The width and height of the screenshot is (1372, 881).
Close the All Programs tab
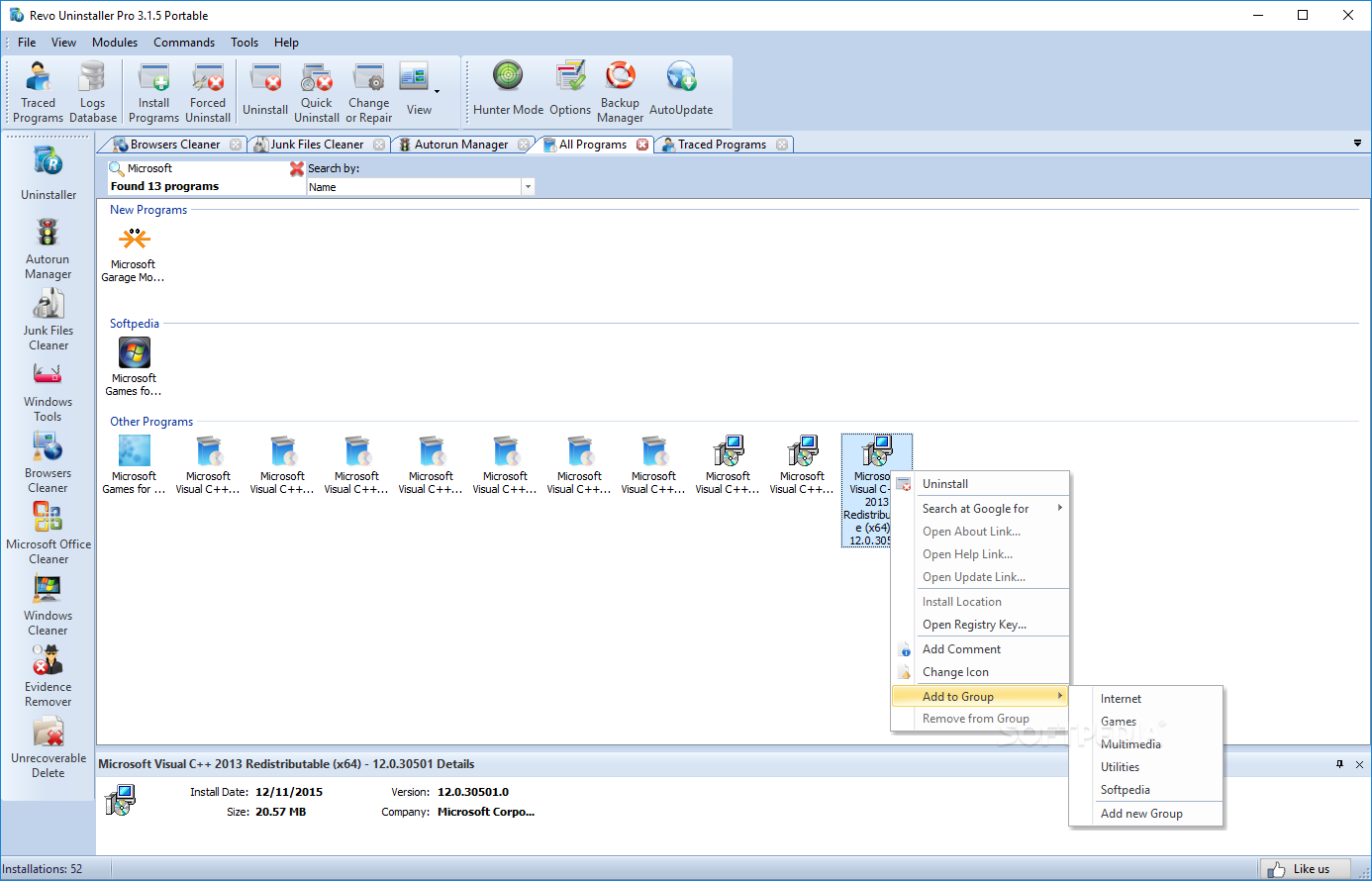642,145
